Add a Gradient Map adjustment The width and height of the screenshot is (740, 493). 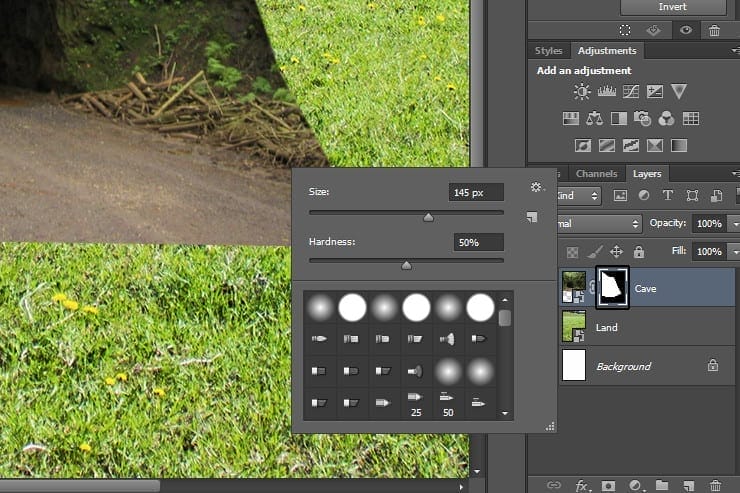click(x=679, y=145)
